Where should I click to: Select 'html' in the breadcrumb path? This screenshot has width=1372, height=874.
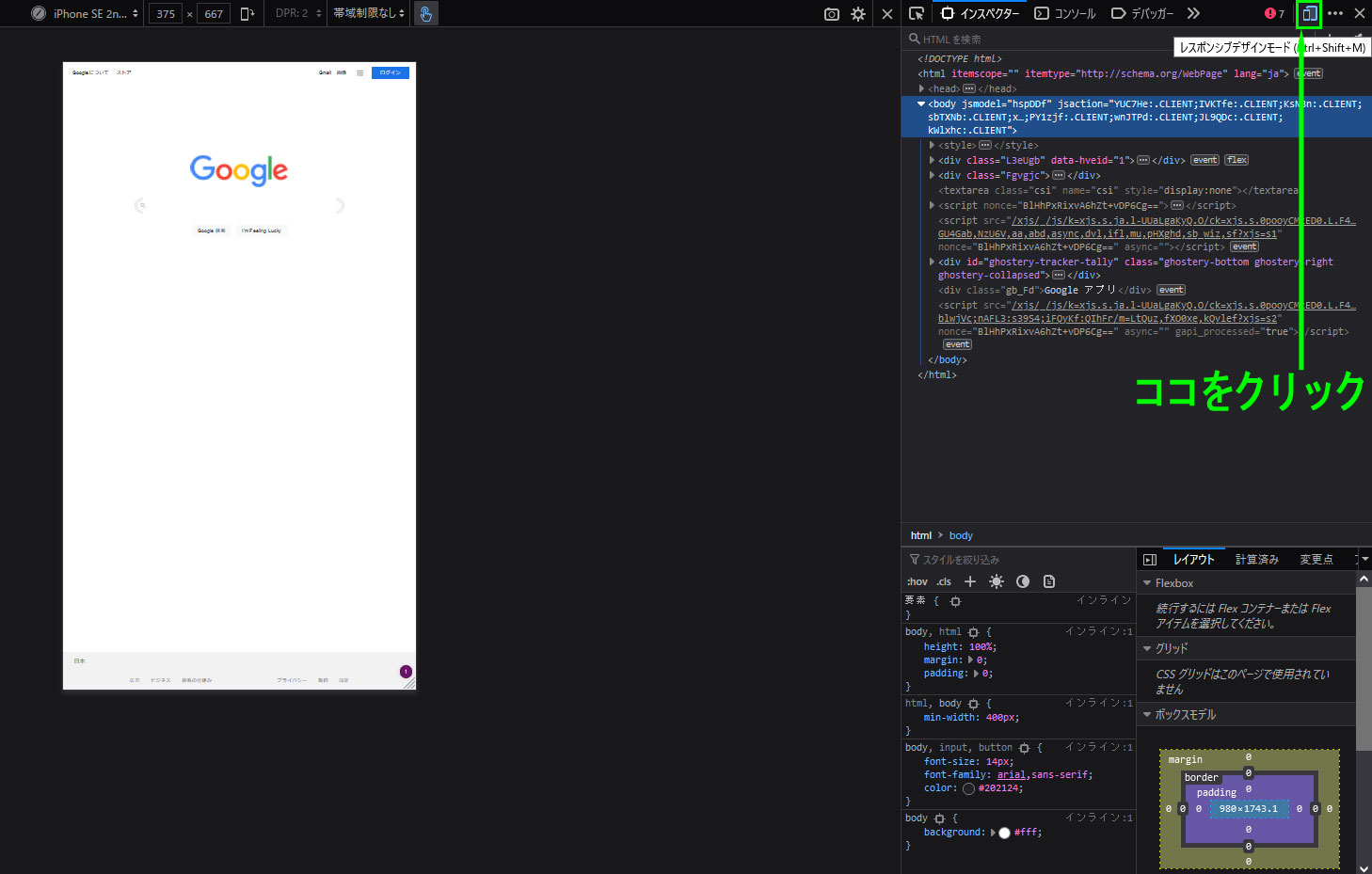pos(921,535)
